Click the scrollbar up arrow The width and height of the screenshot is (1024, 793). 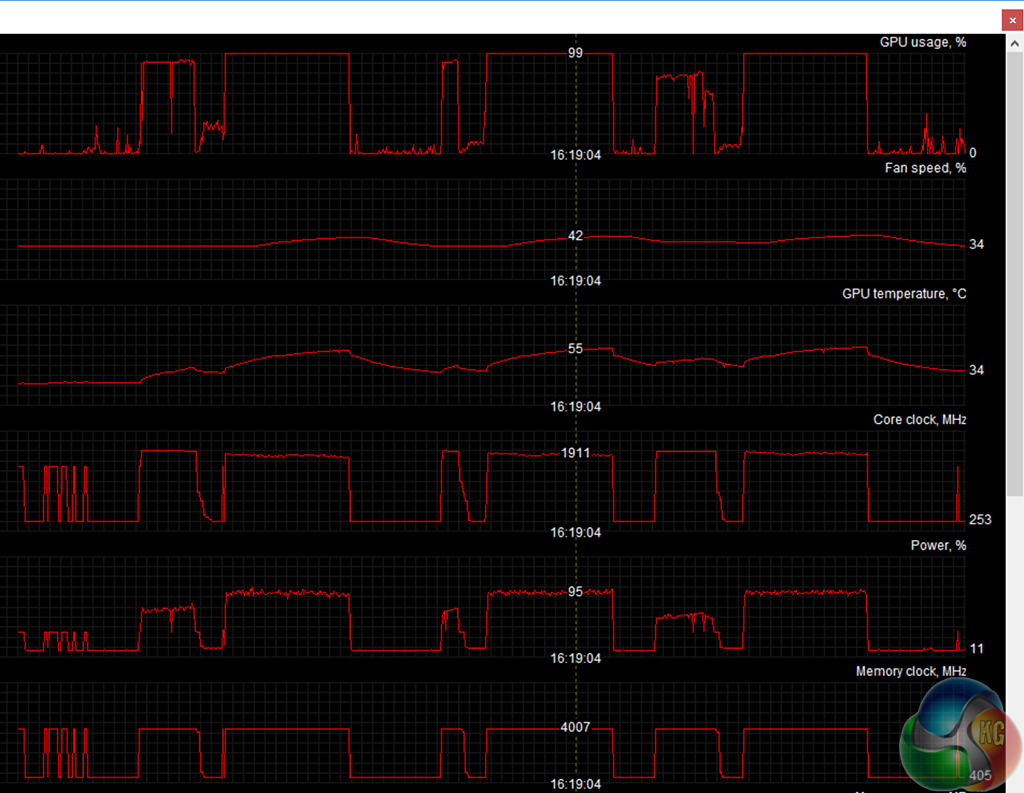pyautogui.click(x=1014, y=44)
